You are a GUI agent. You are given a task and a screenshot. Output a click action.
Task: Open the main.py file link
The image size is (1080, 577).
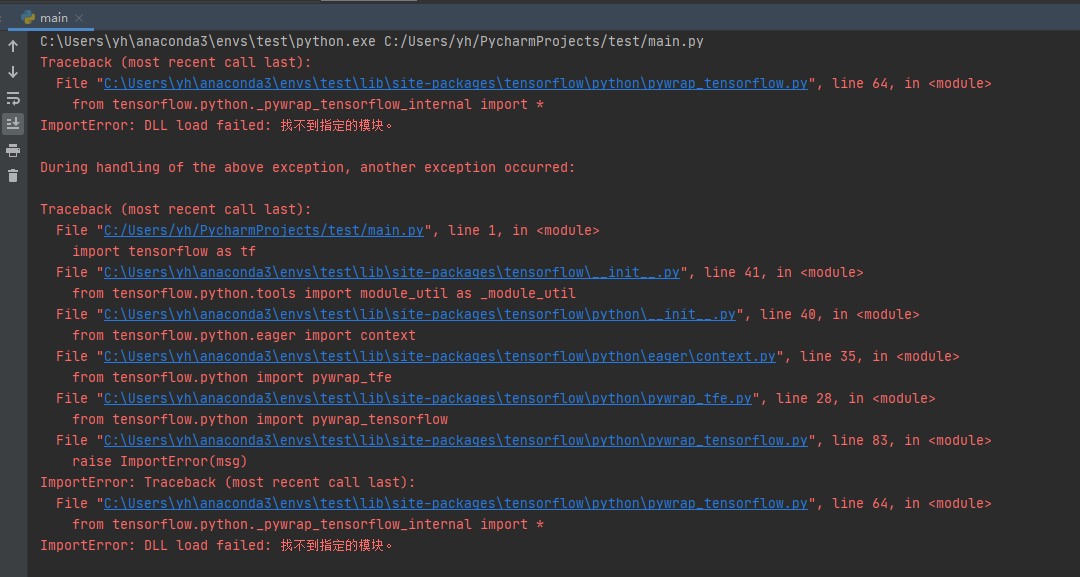pyautogui.click(x=264, y=231)
